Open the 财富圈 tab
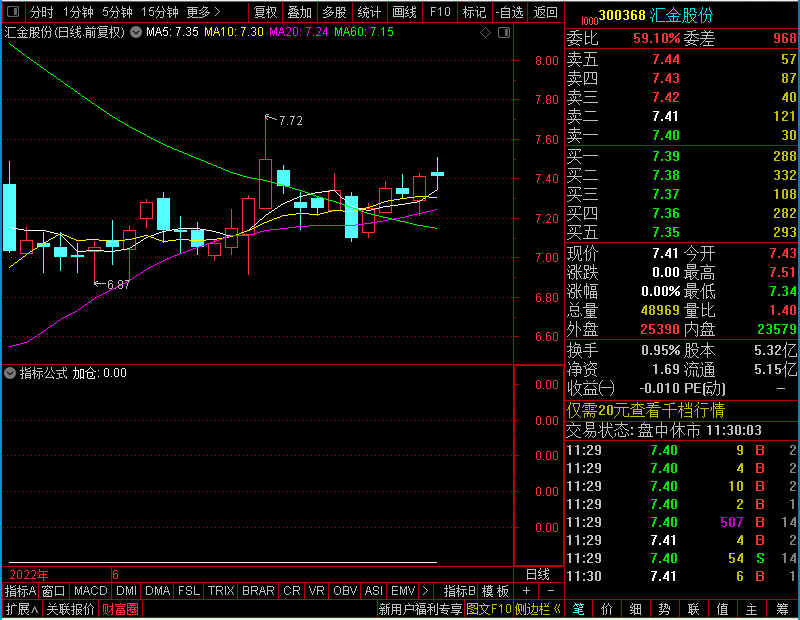Viewport: 800px width, 620px height. pos(120,609)
